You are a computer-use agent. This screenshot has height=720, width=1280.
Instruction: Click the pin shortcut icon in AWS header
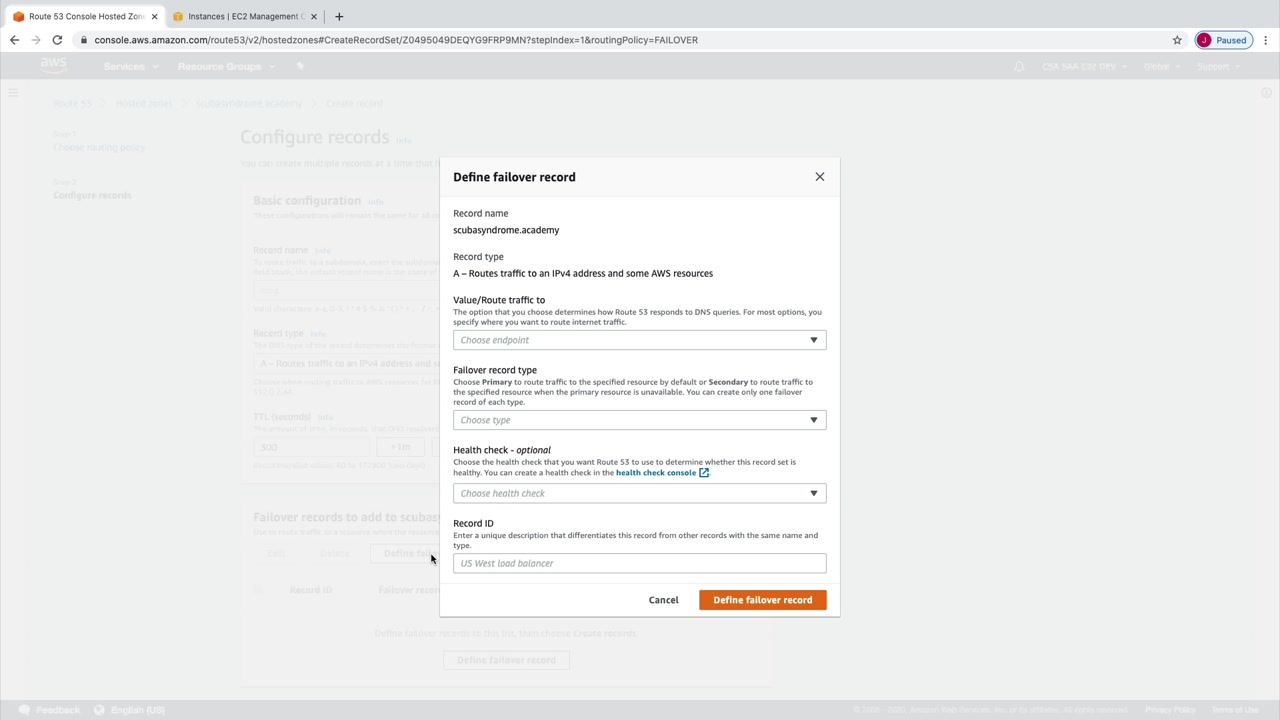[300, 66]
